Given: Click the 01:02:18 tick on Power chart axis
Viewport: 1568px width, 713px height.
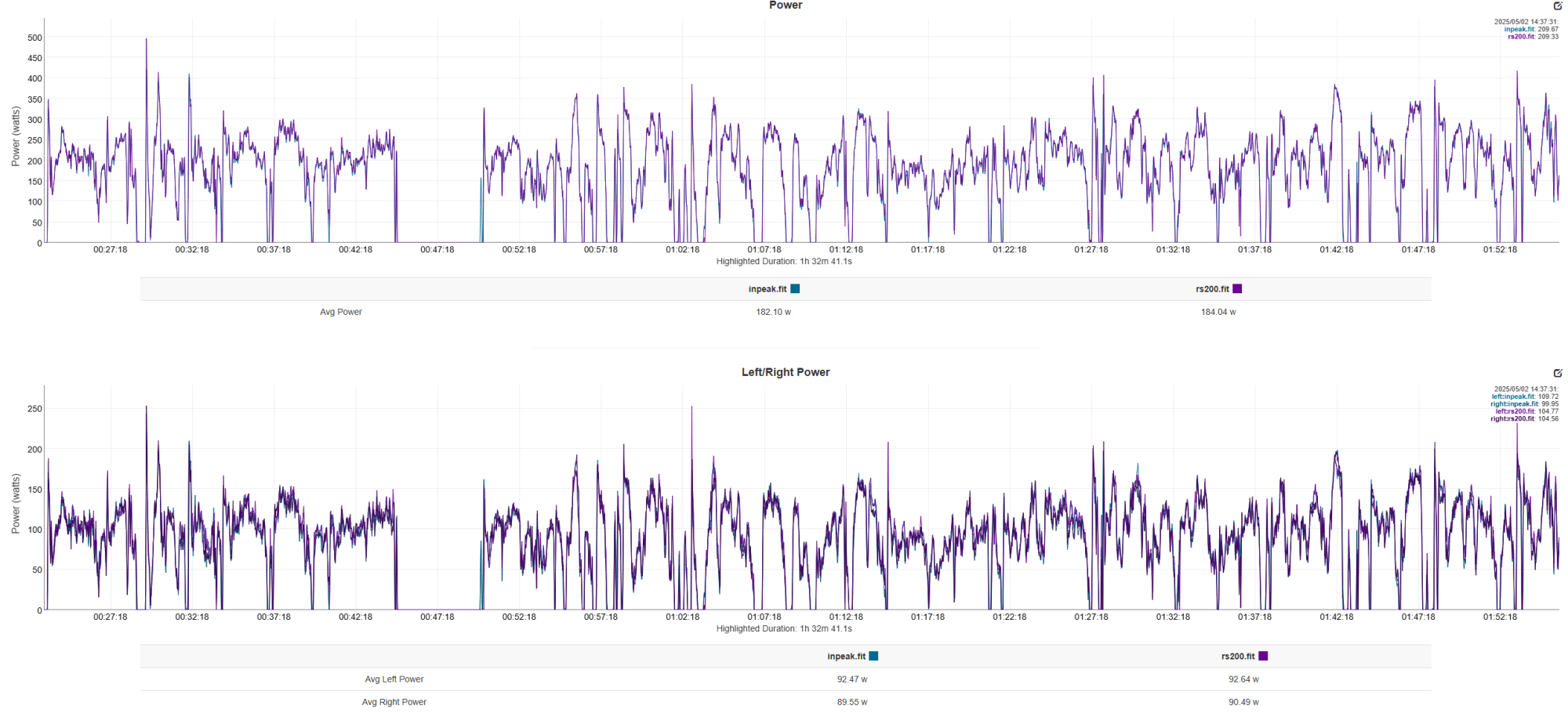Looking at the screenshot, I should pyautogui.click(x=682, y=250).
